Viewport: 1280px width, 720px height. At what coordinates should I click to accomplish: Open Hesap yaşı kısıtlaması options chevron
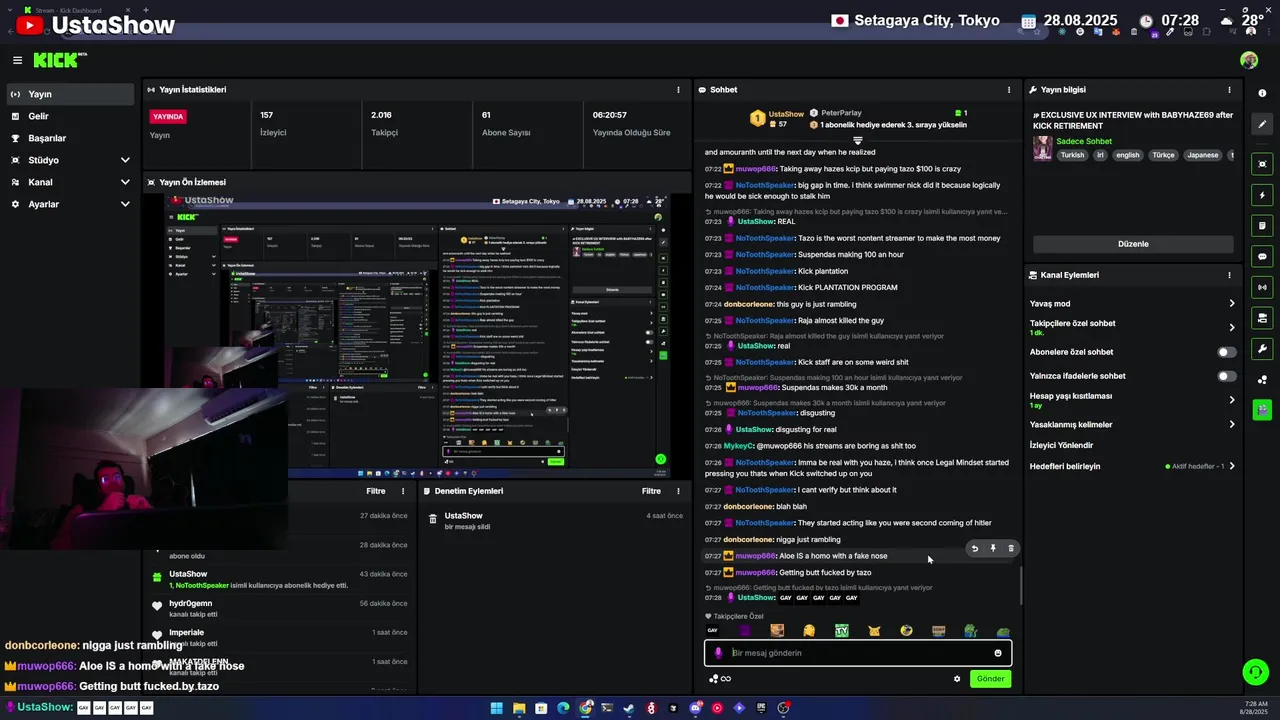click(1231, 400)
